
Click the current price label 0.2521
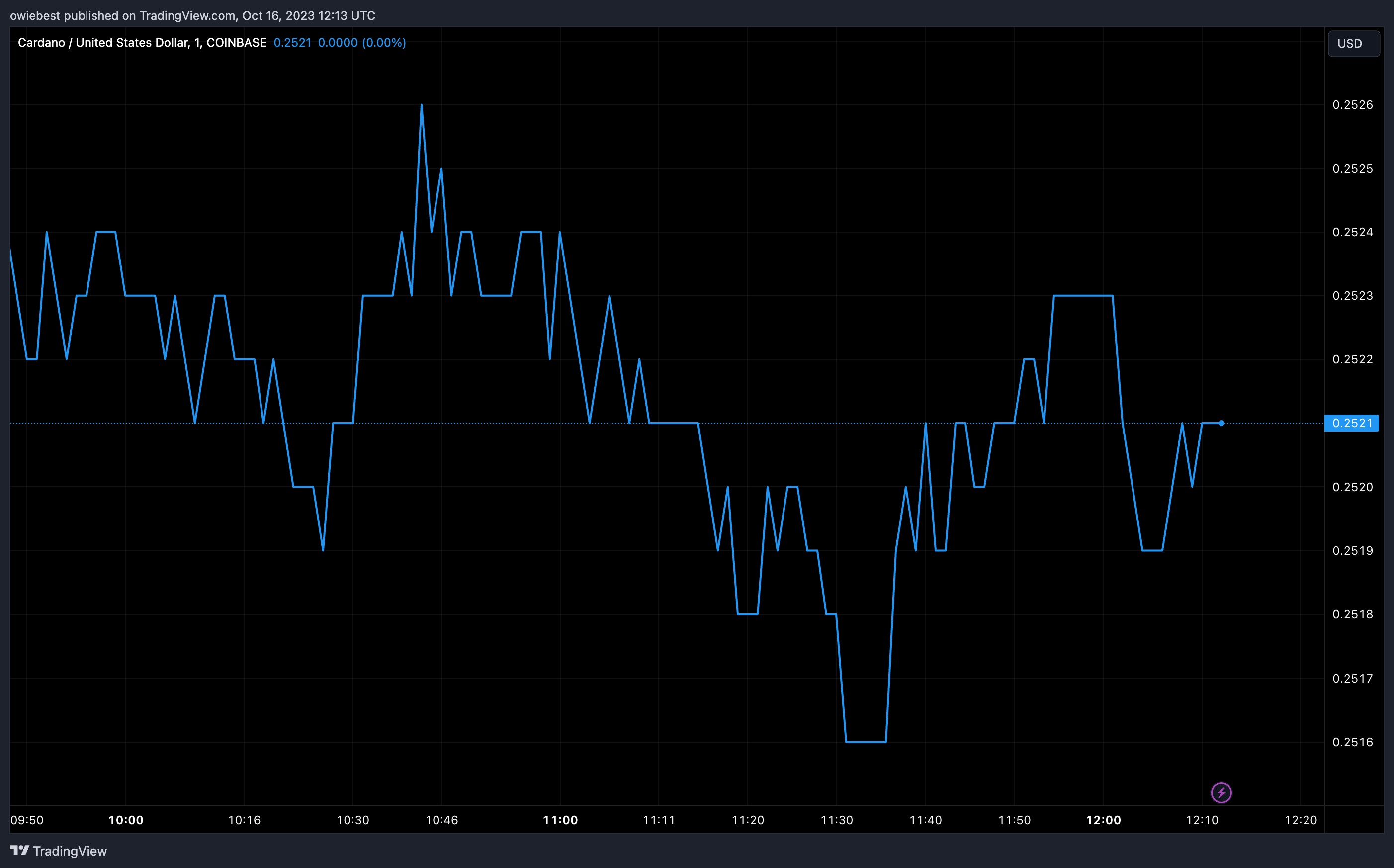pyautogui.click(x=1352, y=423)
